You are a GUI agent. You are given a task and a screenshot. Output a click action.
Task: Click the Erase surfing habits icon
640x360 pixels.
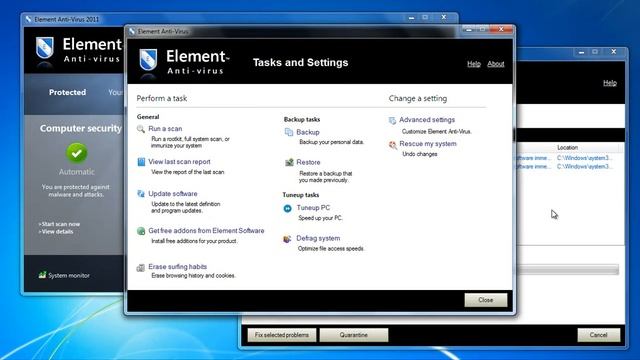coord(141,267)
